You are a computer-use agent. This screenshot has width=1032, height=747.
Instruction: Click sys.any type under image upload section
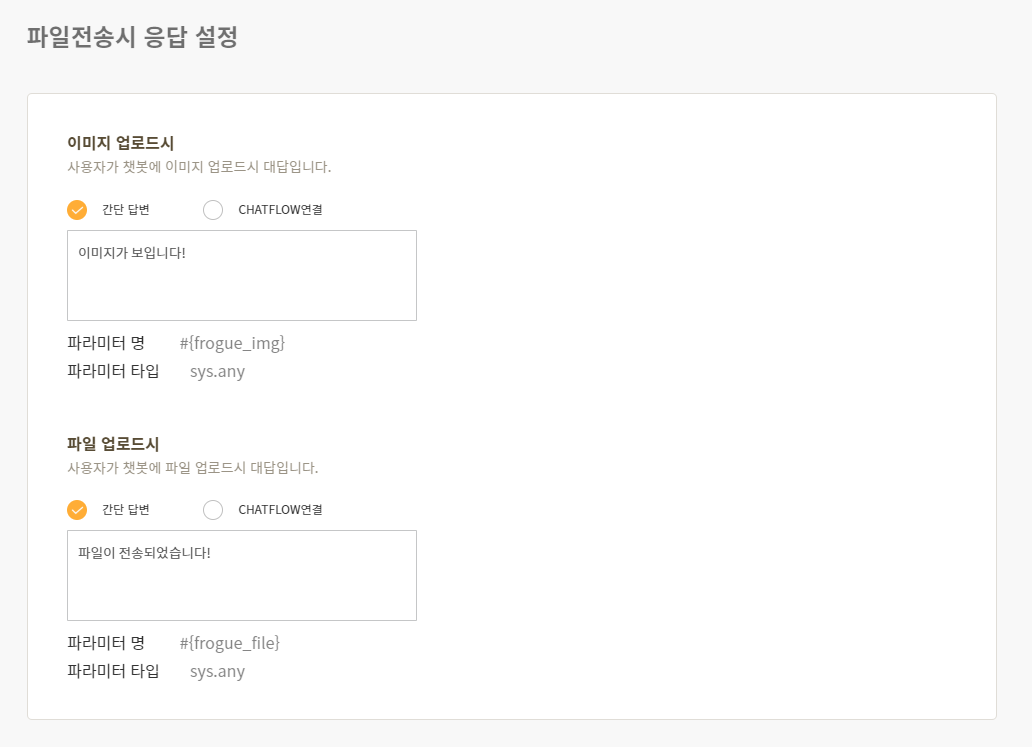pos(217,372)
